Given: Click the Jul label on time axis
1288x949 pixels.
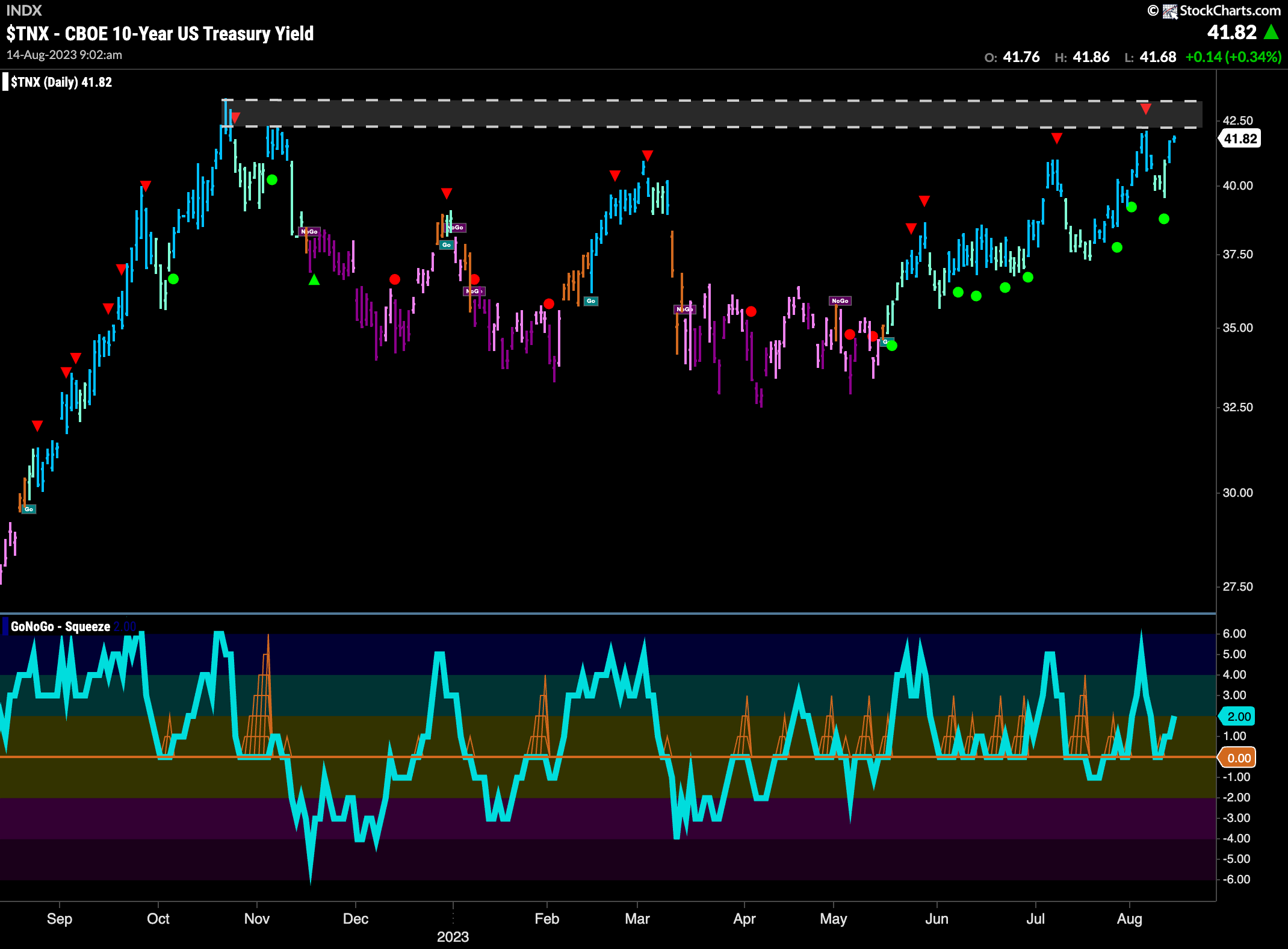Looking at the screenshot, I should tap(1036, 919).
